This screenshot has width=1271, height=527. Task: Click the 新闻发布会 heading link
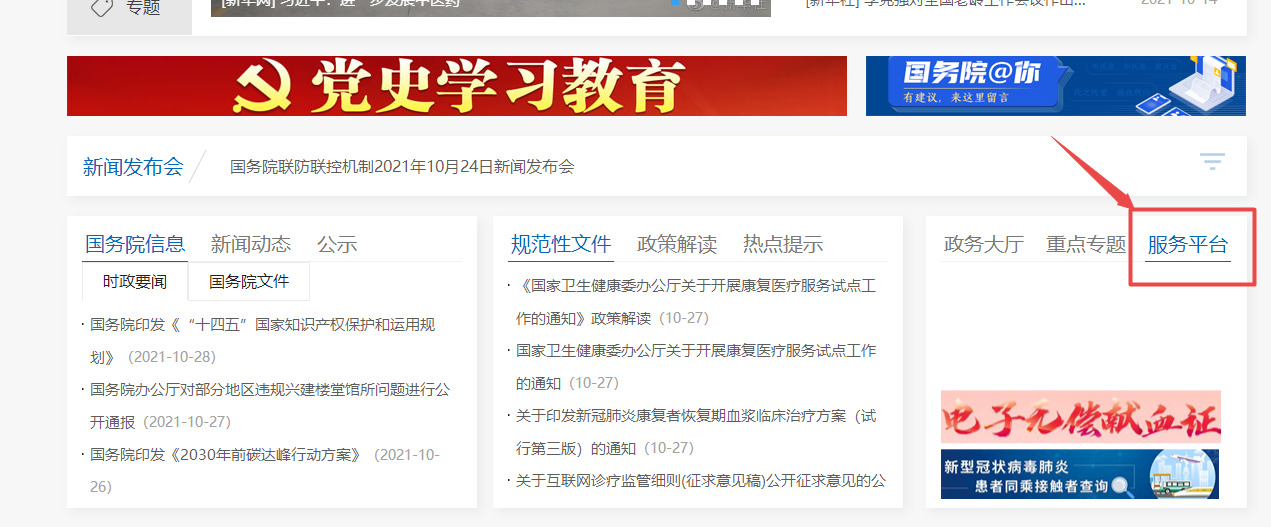133,167
